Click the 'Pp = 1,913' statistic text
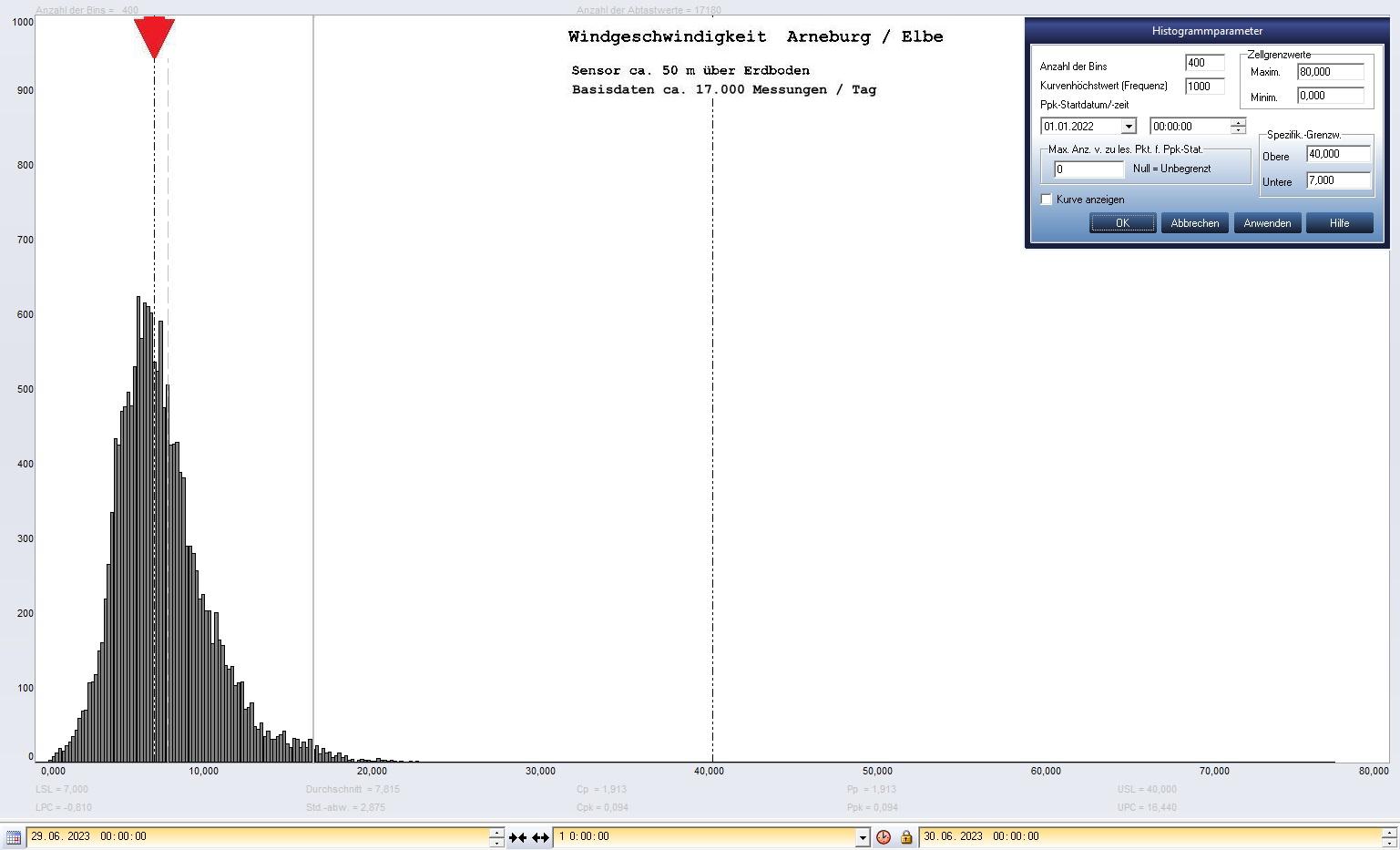The height and width of the screenshot is (850, 1400). pyautogui.click(x=872, y=789)
